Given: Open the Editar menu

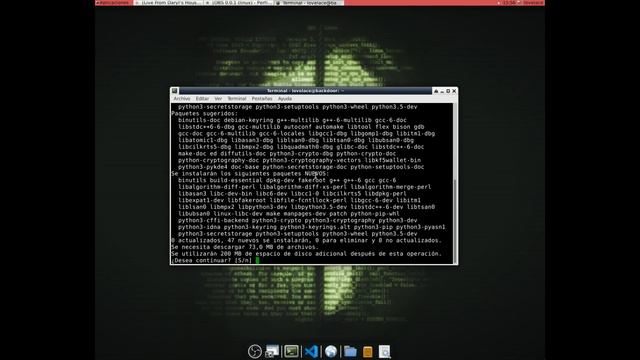Looking at the screenshot, I should pyautogui.click(x=202, y=99).
